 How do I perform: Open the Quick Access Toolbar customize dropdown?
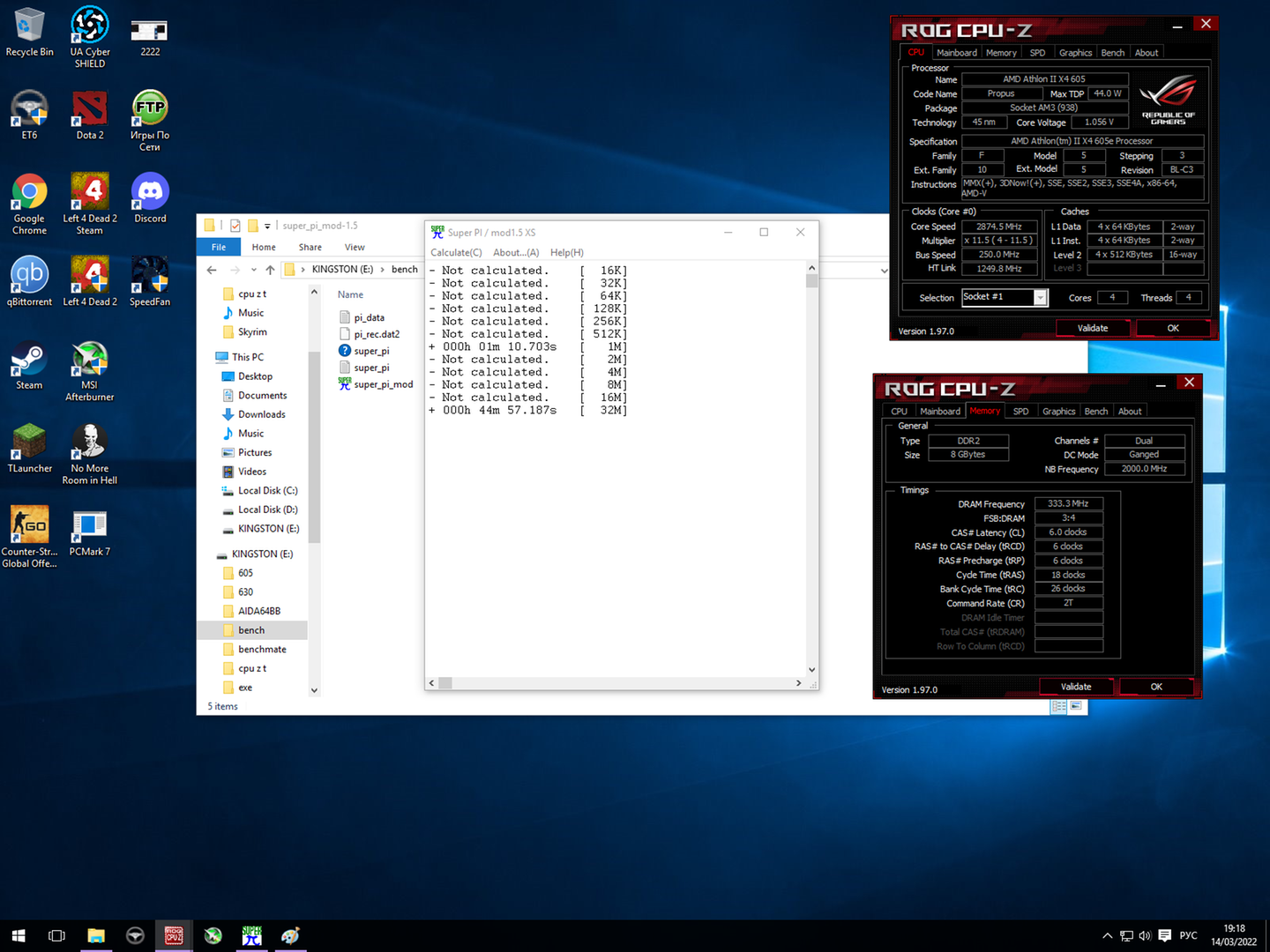click(267, 227)
